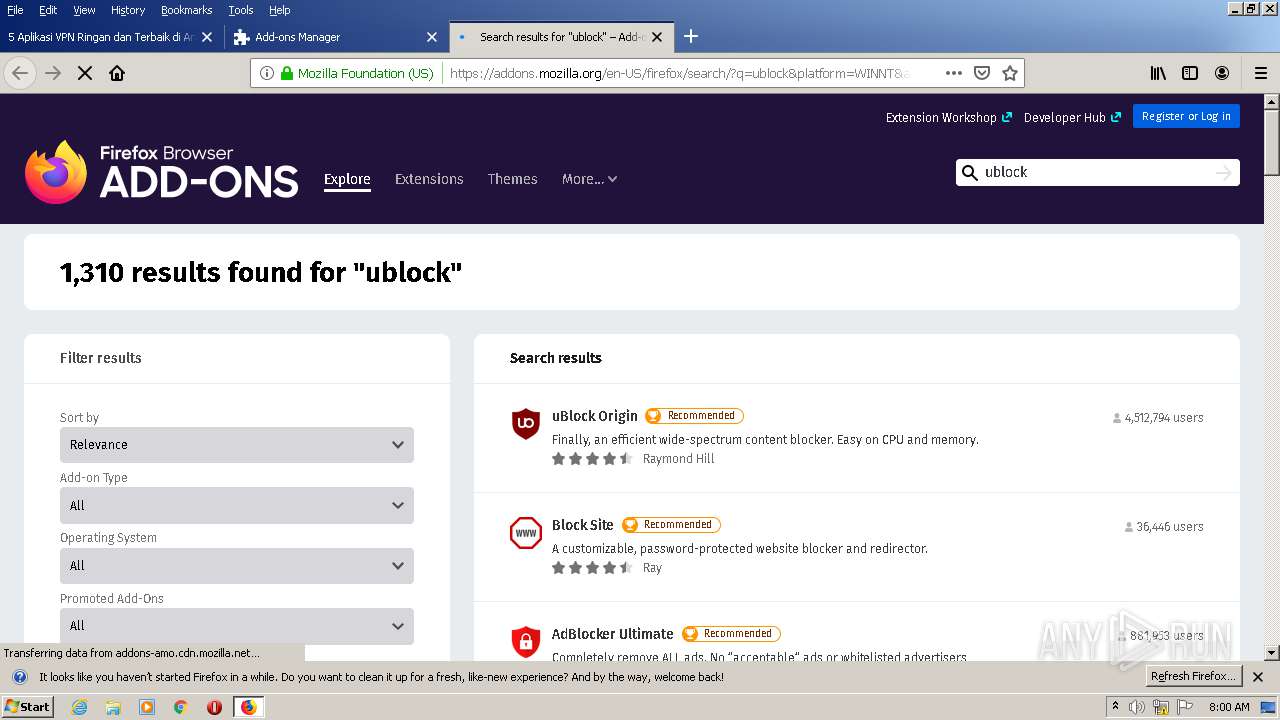Toggle the sidebar view icon

[1190, 73]
